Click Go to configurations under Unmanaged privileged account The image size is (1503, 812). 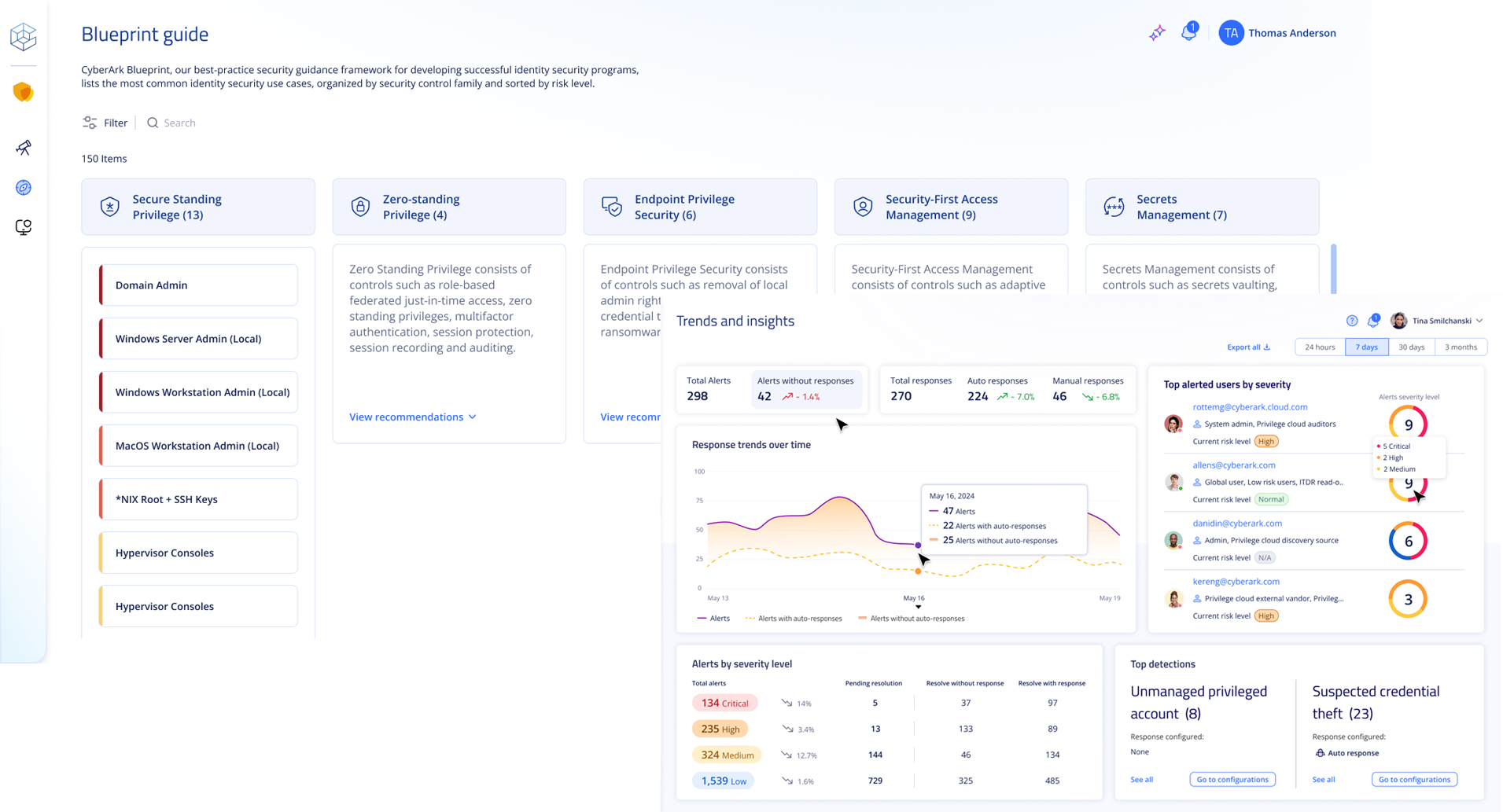tap(1232, 780)
